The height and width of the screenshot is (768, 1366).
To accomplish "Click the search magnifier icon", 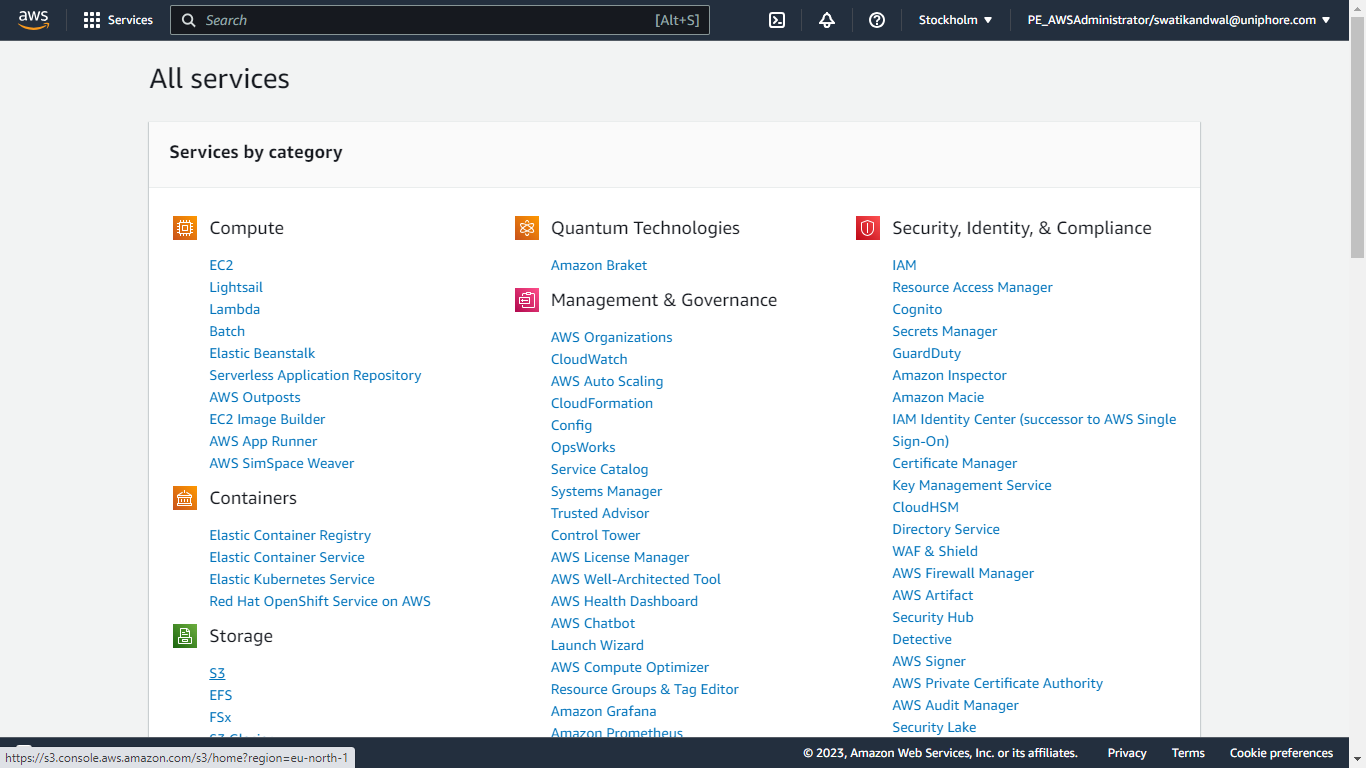I will 189,20.
